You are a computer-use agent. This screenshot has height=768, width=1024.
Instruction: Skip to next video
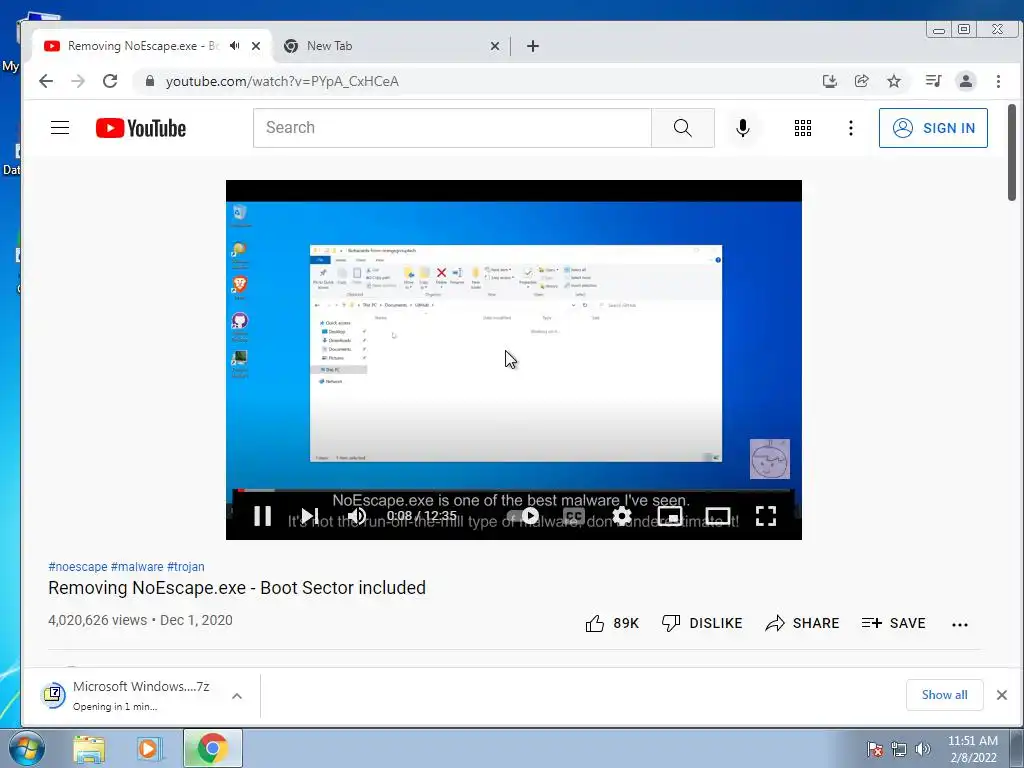[310, 516]
